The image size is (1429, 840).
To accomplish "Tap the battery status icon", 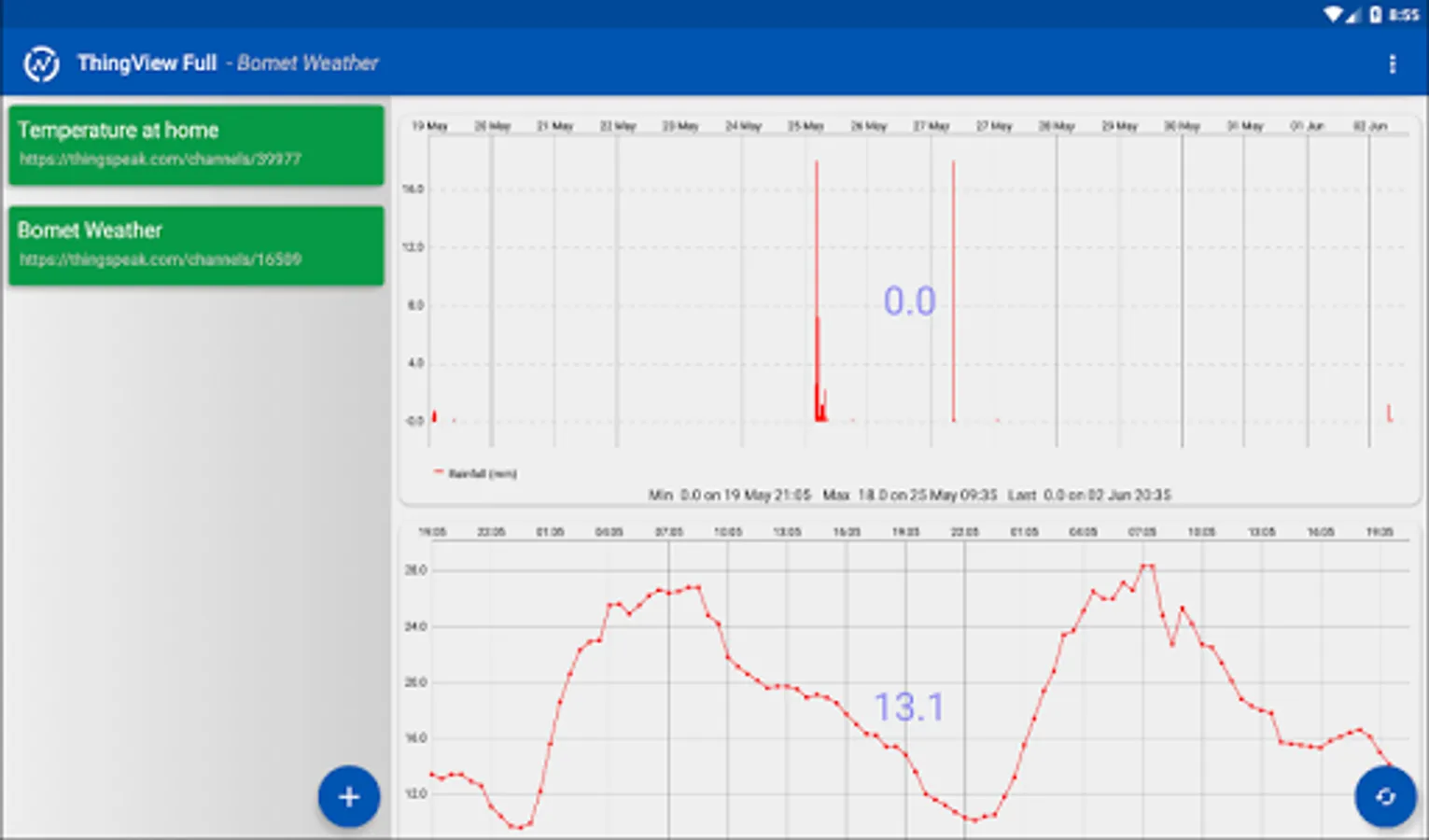I will coord(1375,14).
